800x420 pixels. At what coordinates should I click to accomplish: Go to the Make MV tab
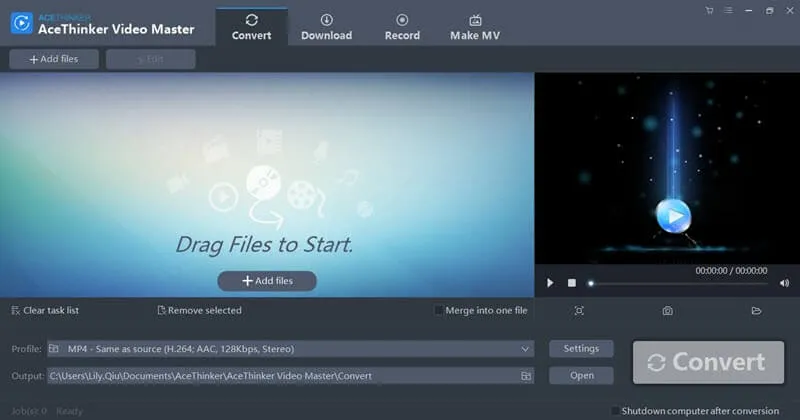(x=474, y=26)
